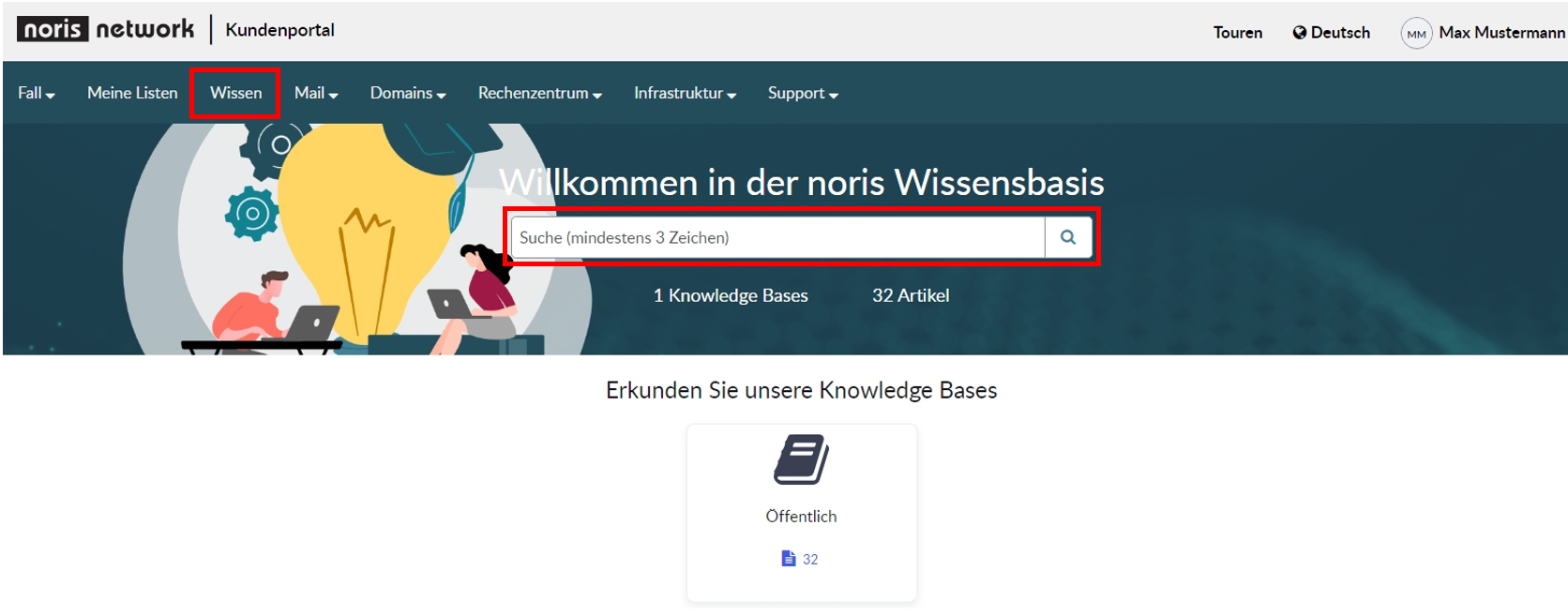Open the Deutsch language selector
1568x616 pixels.
click(1332, 33)
